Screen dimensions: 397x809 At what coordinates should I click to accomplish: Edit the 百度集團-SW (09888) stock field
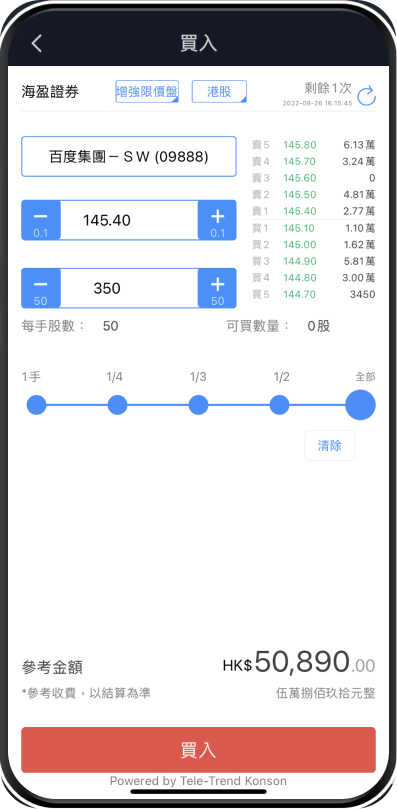(129, 156)
